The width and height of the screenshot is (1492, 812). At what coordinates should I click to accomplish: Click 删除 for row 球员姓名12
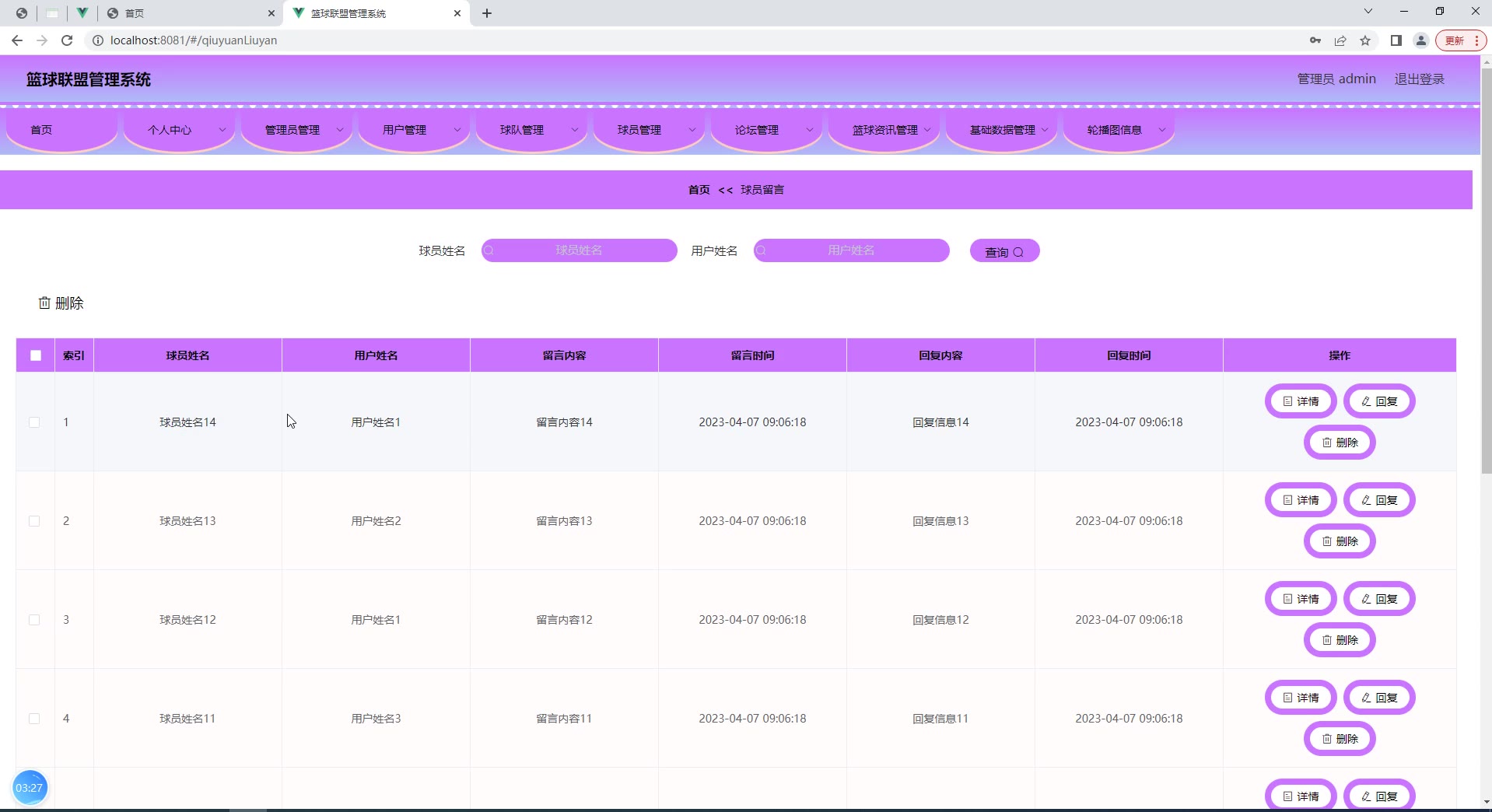coord(1340,640)
